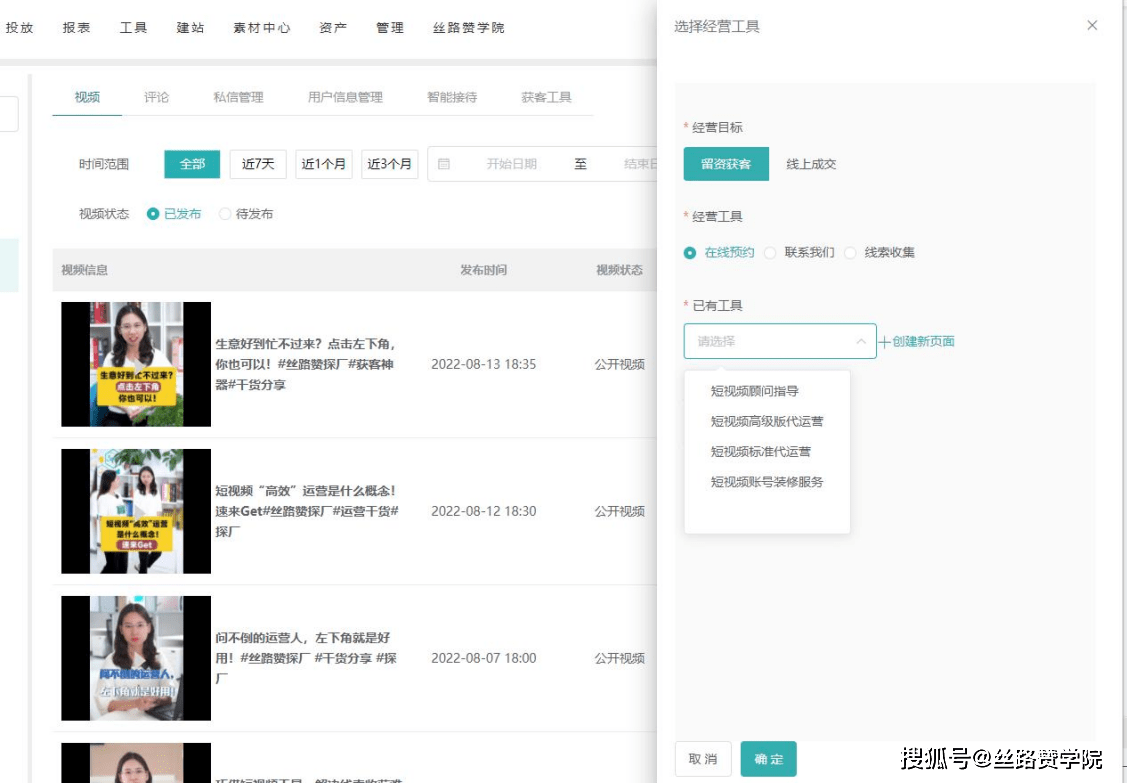The image size is (1127, 783).
Task: Switch to the 用户信息管理 tab
Action: point(345,97)
